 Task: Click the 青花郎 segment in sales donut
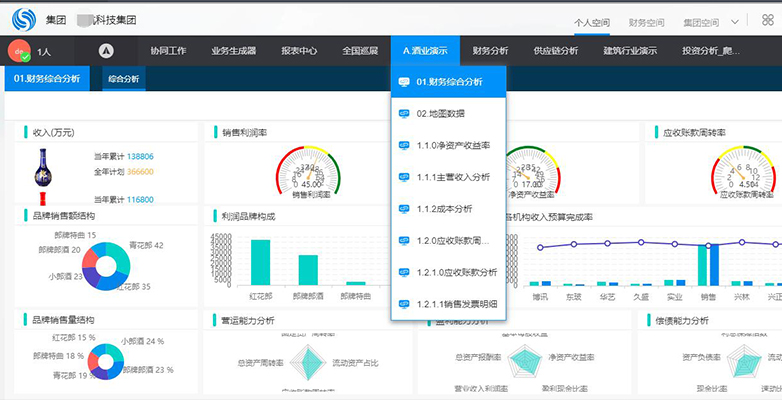click(120, 253)
